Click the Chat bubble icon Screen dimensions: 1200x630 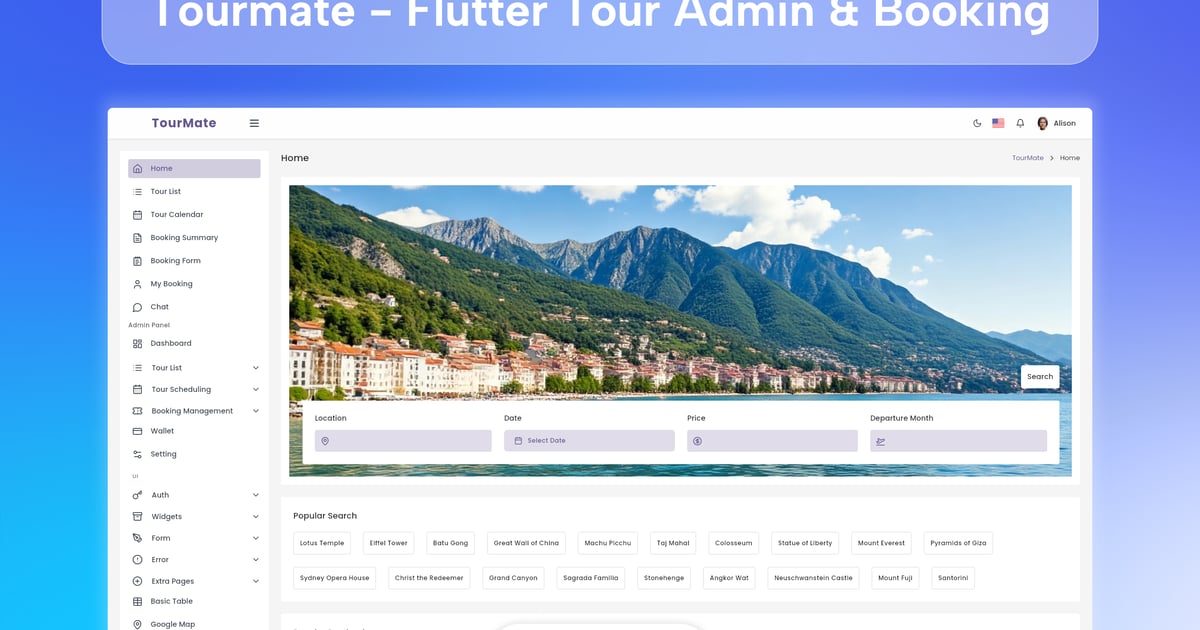(x=138, y=307)
